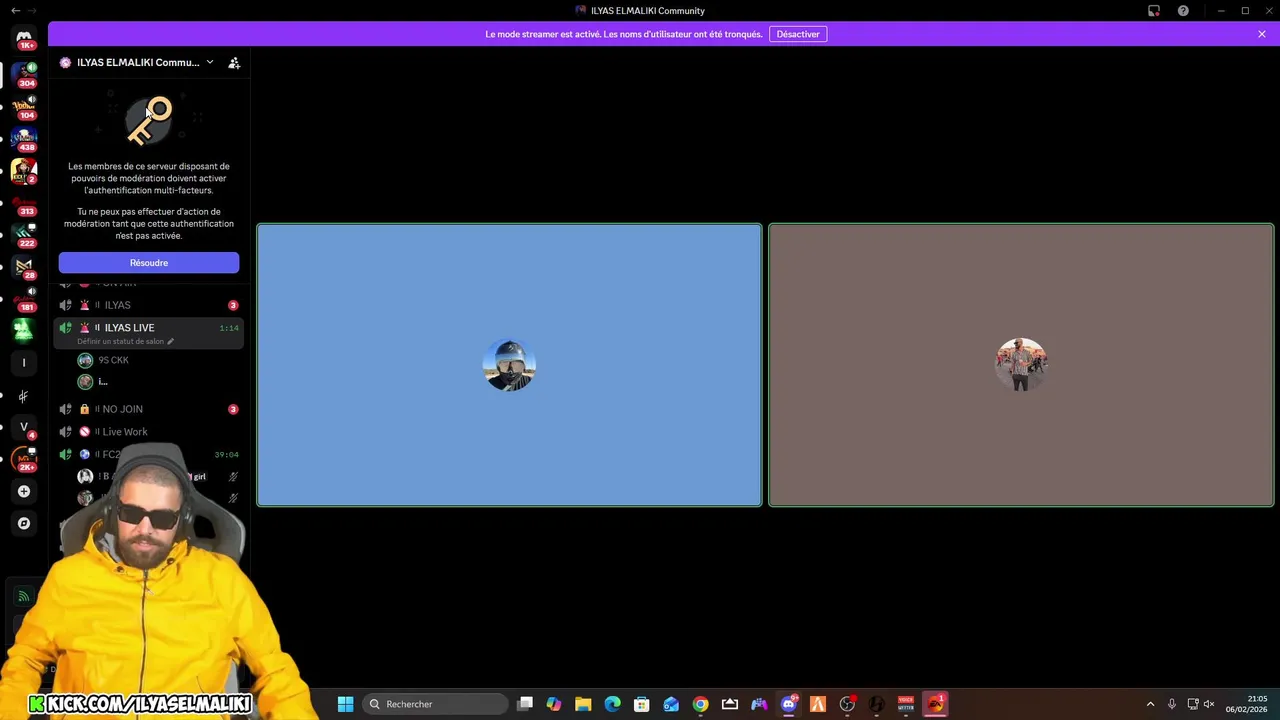Click avatar in the blue participant tile
The height and width of the screenshot is (720, 1280).
(x=509, y=365)
